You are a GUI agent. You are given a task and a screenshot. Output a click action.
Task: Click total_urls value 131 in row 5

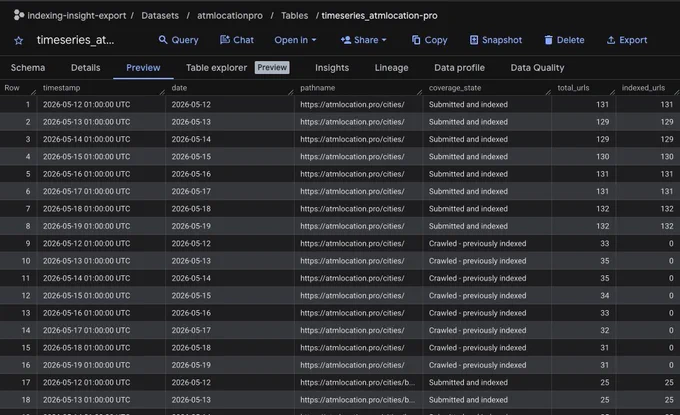(602, 174)
